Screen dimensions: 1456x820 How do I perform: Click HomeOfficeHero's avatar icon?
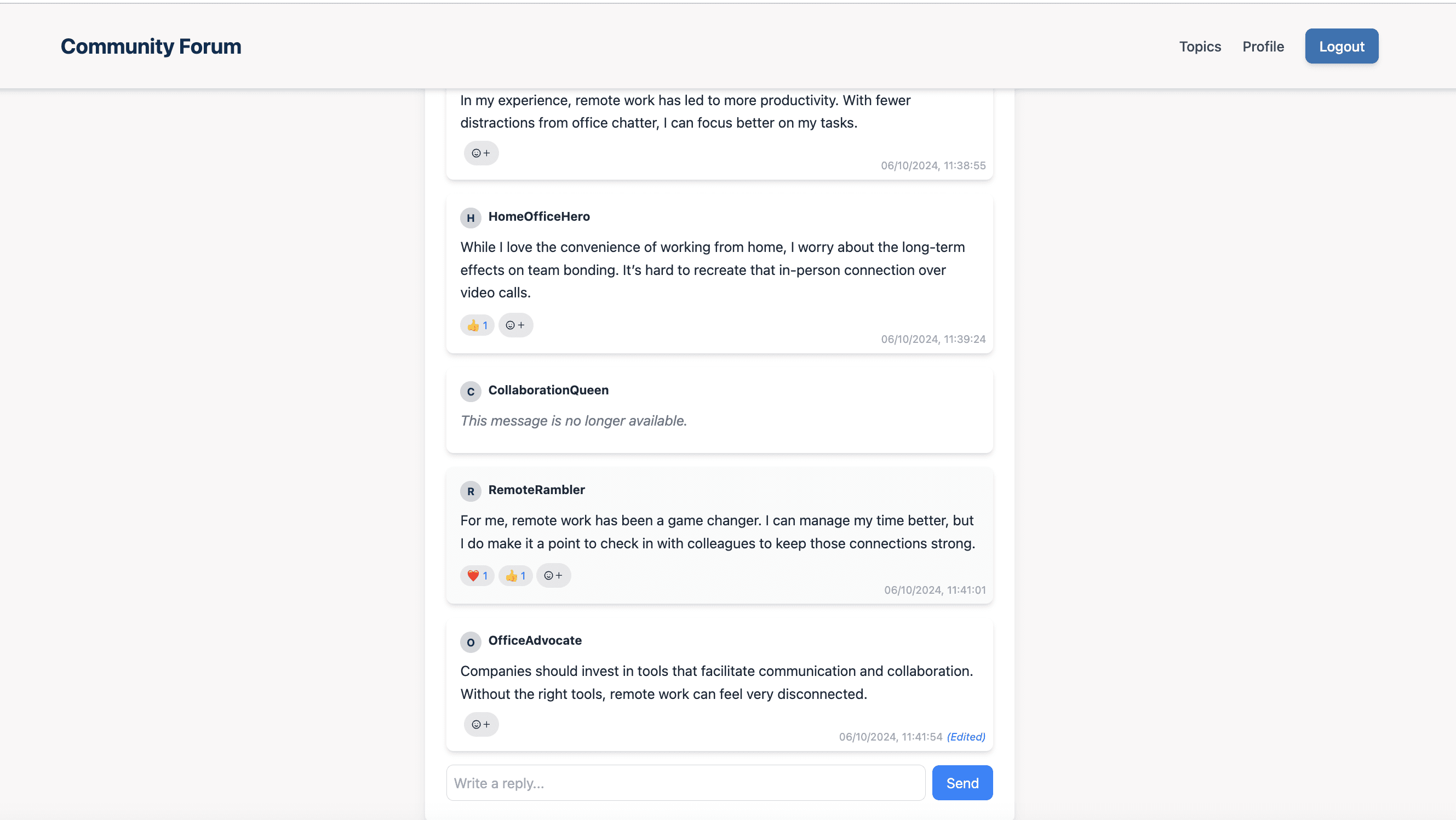tap(470, 217)
